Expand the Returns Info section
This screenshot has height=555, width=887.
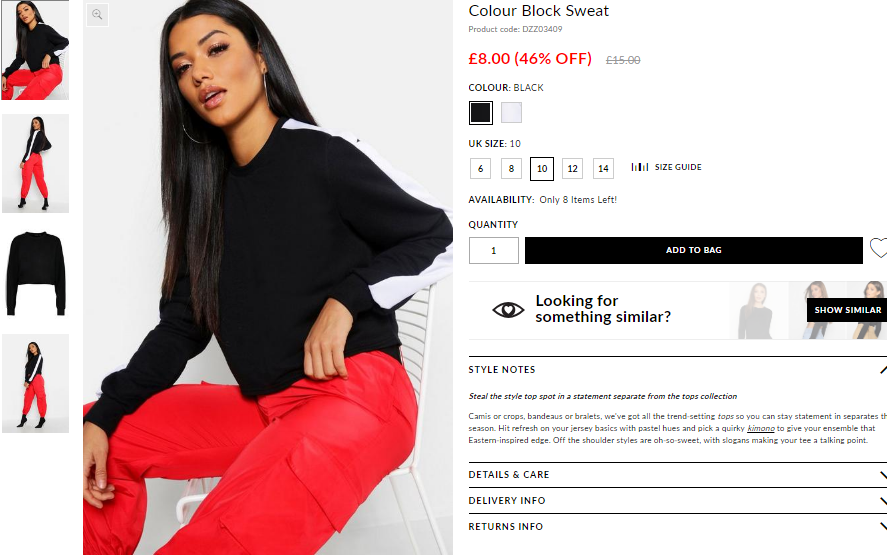(678, 527)
